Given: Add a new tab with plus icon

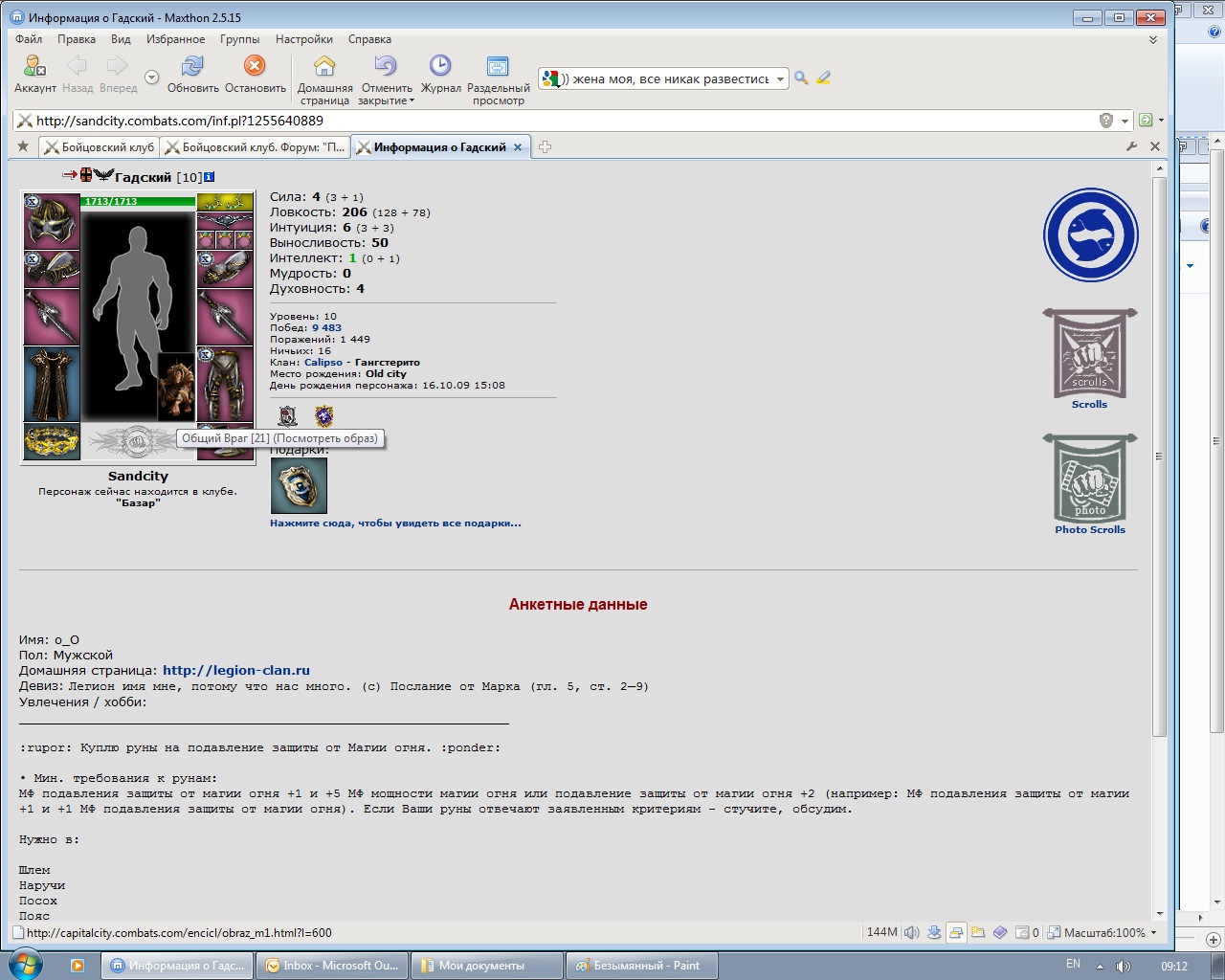Looking at the screenshot, I should (545, 147).
